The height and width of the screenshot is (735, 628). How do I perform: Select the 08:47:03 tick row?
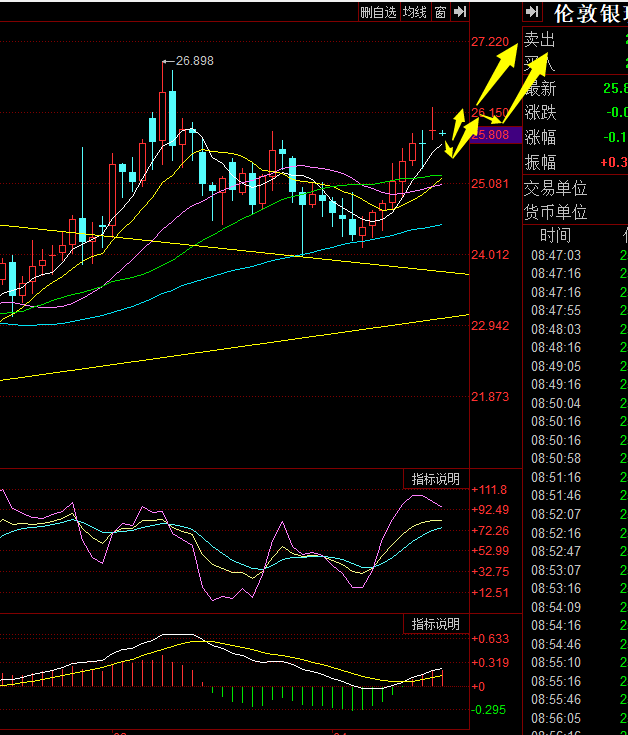point(576,255)
